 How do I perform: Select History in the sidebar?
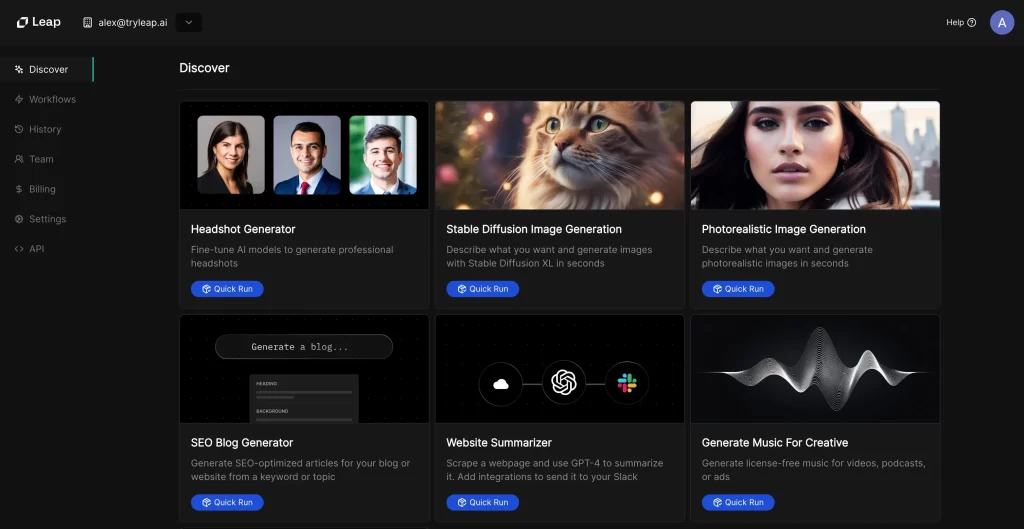[x=45, y=129]
